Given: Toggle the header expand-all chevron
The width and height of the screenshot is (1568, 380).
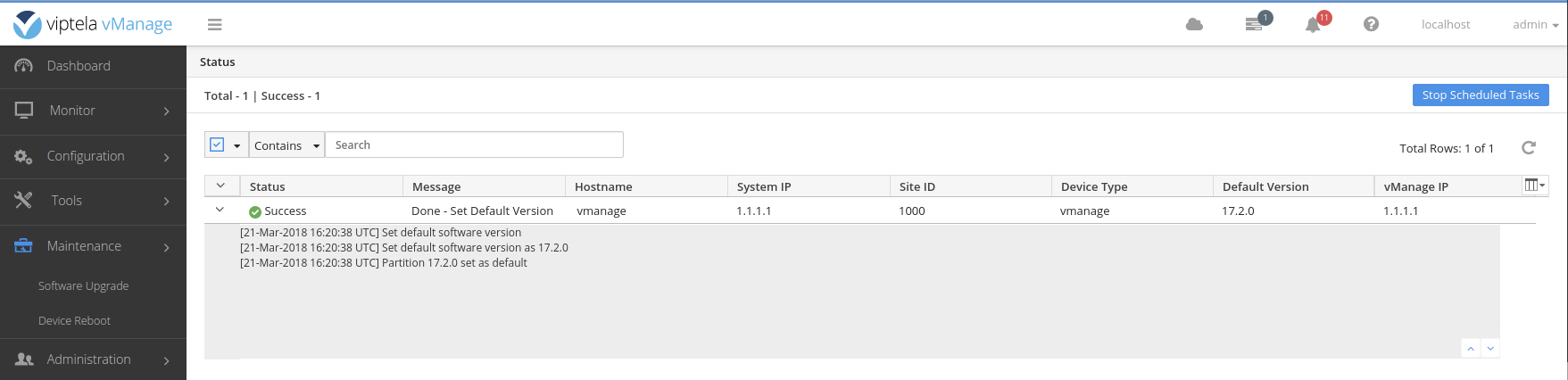Looking at the screenshot, I should 220,186.
